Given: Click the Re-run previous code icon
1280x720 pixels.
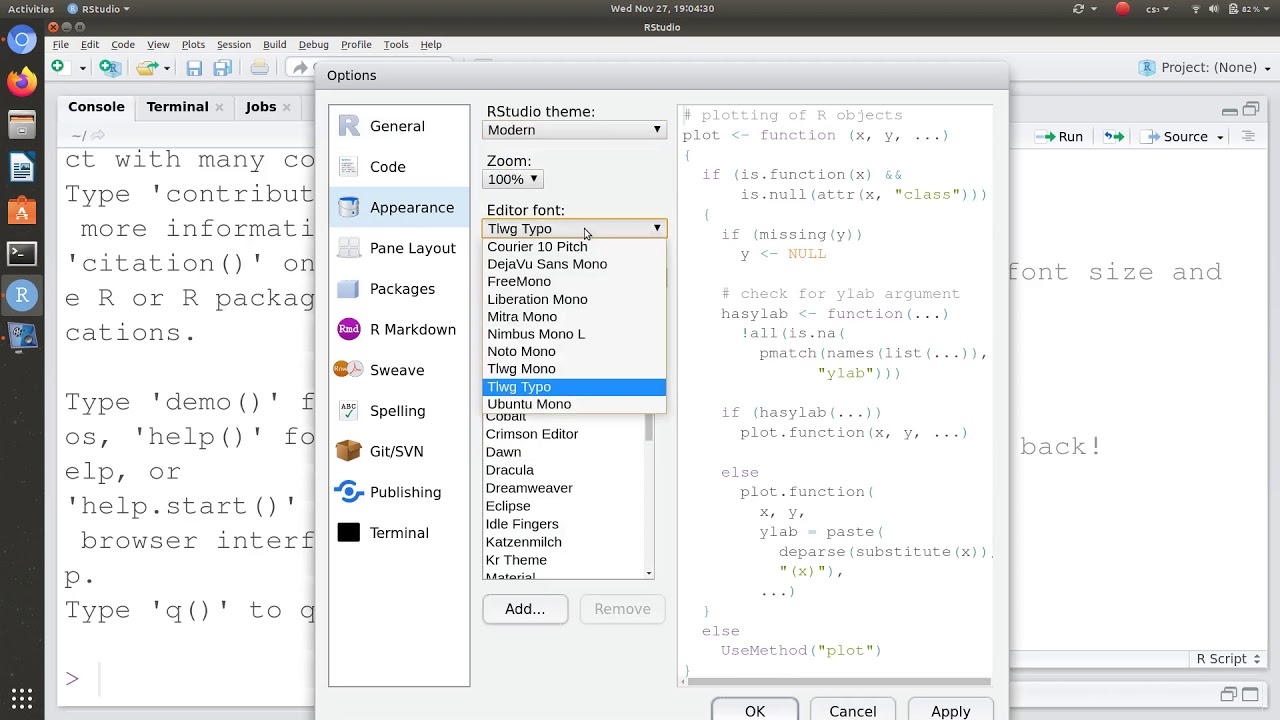Looking at the screenshot, I should (1113, 136).
